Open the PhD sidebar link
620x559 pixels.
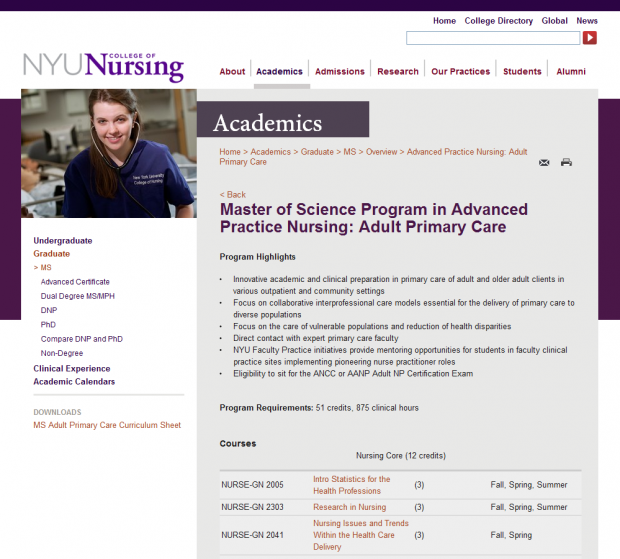48,325
